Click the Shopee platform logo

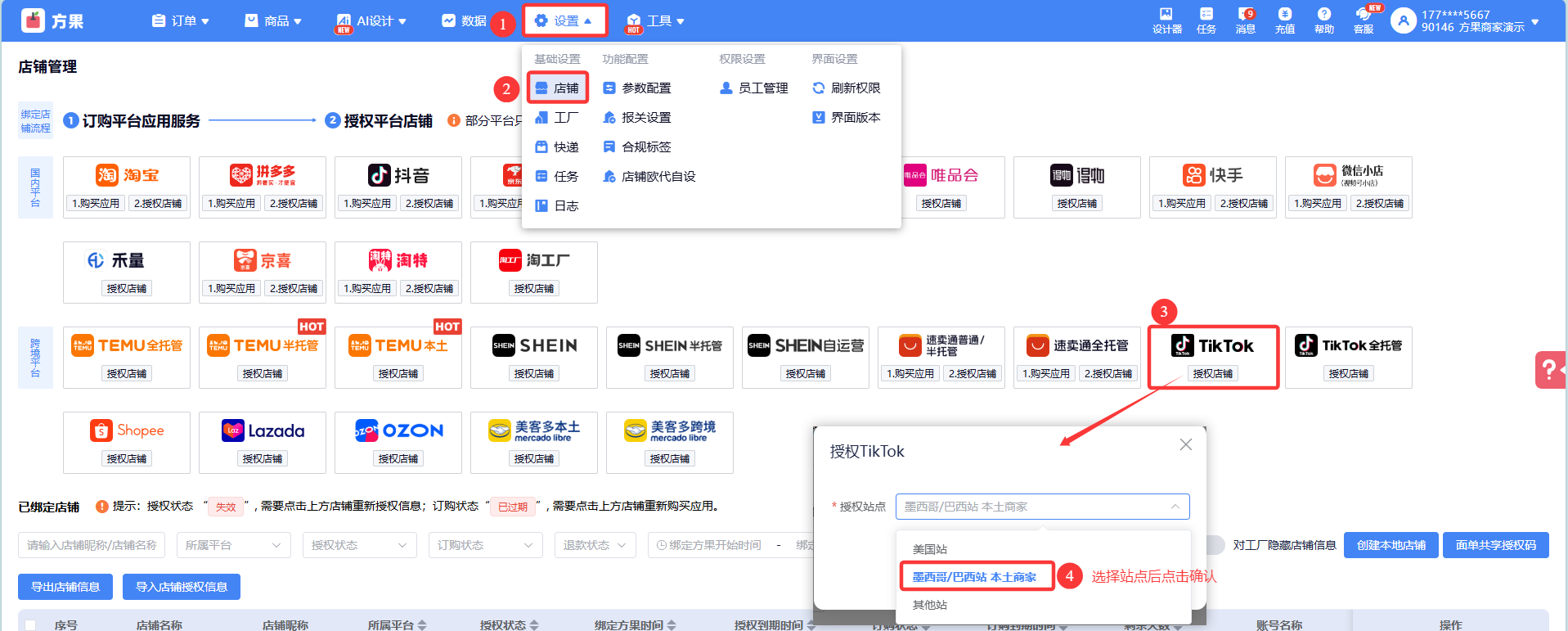pos(127,430)
